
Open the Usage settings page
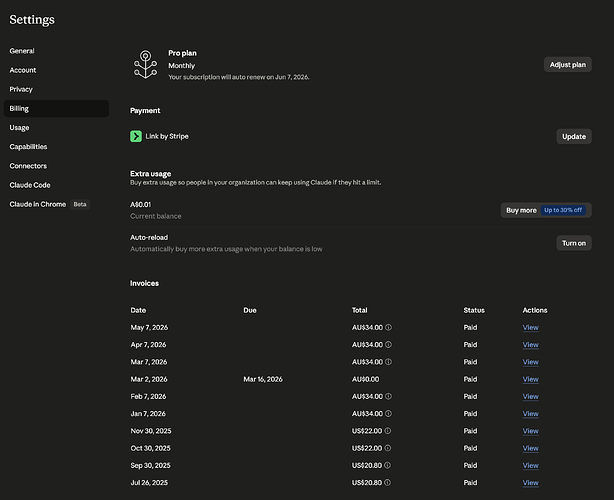pyautogui.click(x=19, y=128)
